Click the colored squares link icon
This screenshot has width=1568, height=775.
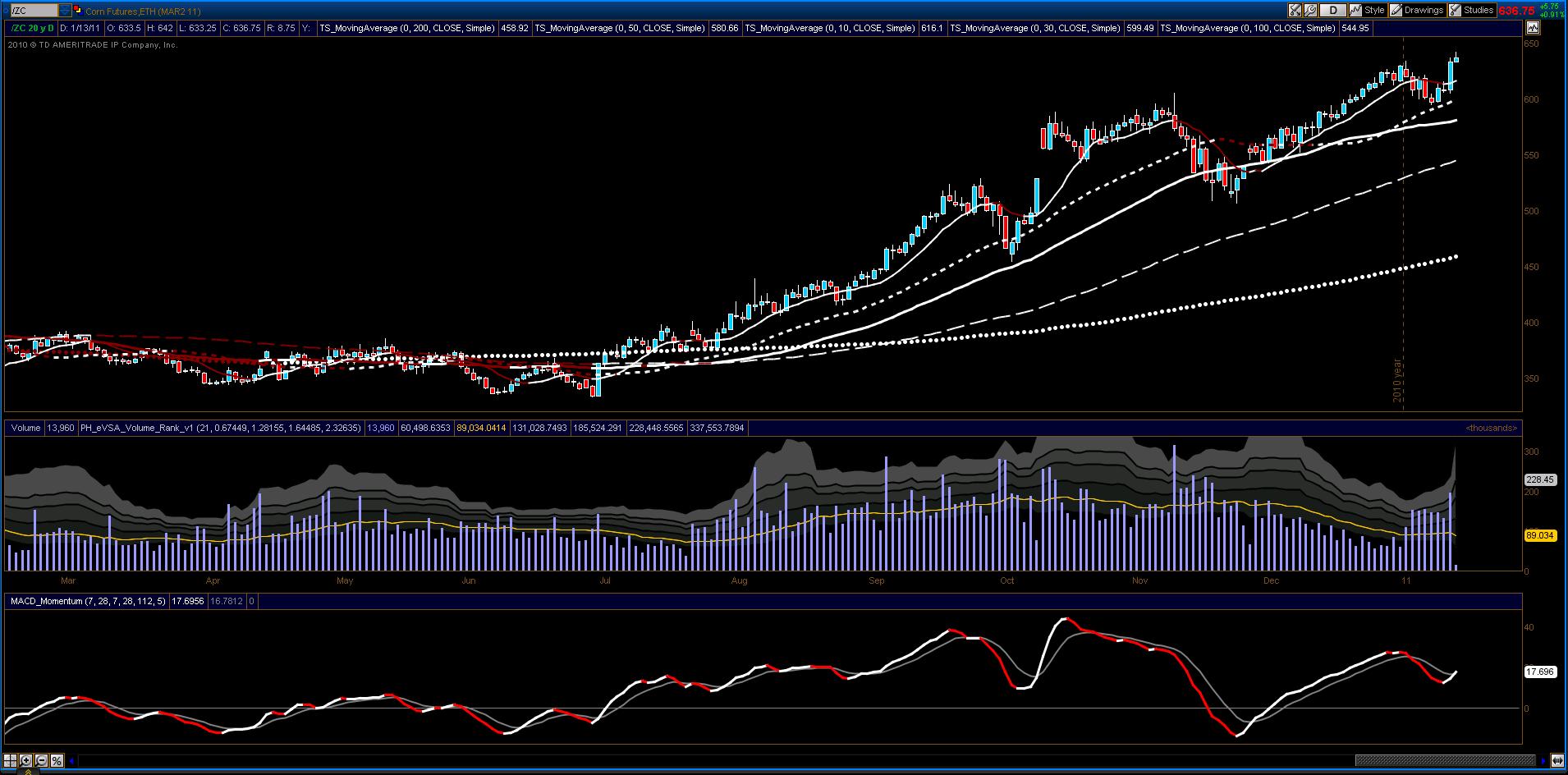(77, 11)
